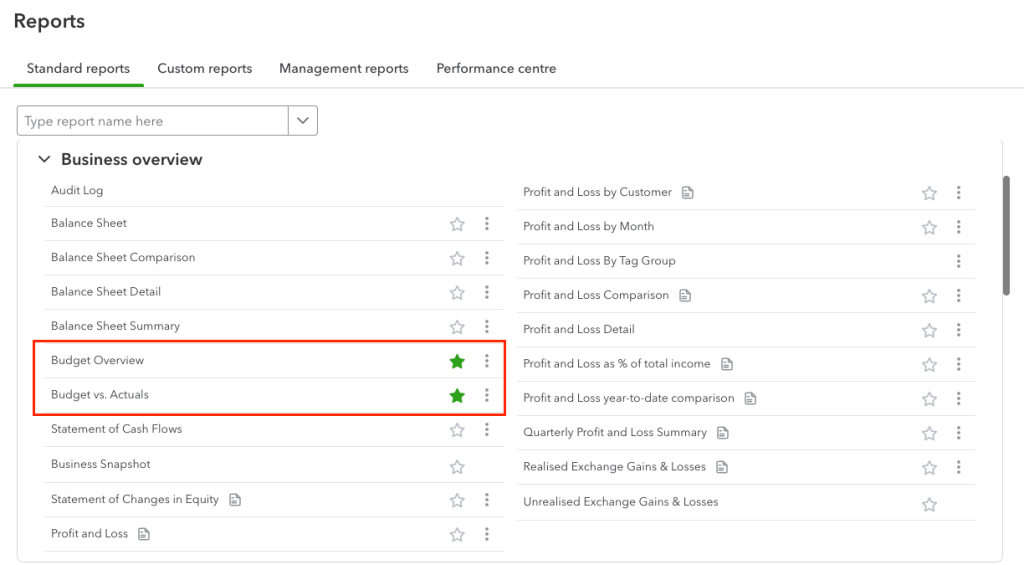
Task: Click document icon beside Statement of Changes in Equity
Action: (x=235, y=500)
